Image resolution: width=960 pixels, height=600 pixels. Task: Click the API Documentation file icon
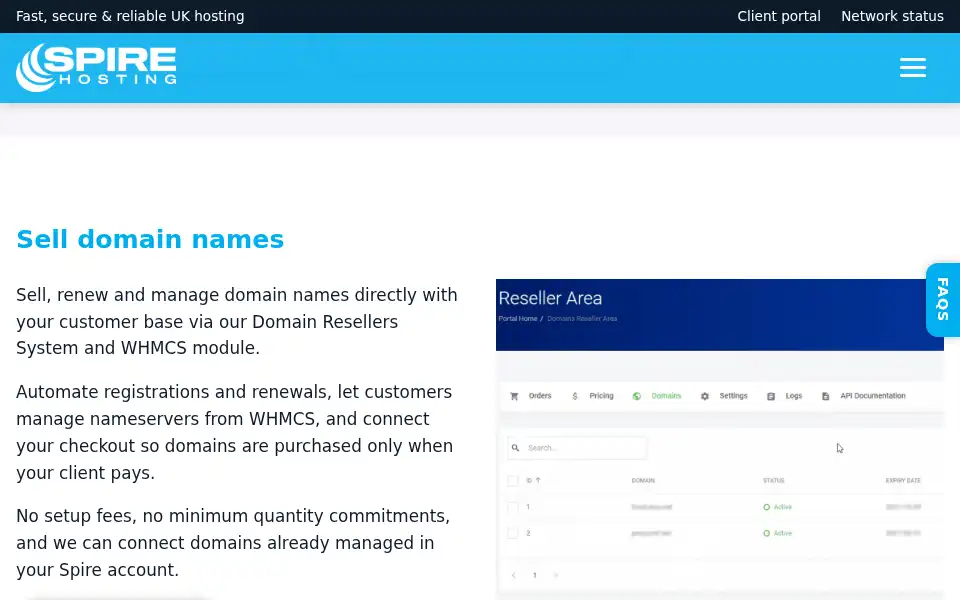click(x=825, y=396)
